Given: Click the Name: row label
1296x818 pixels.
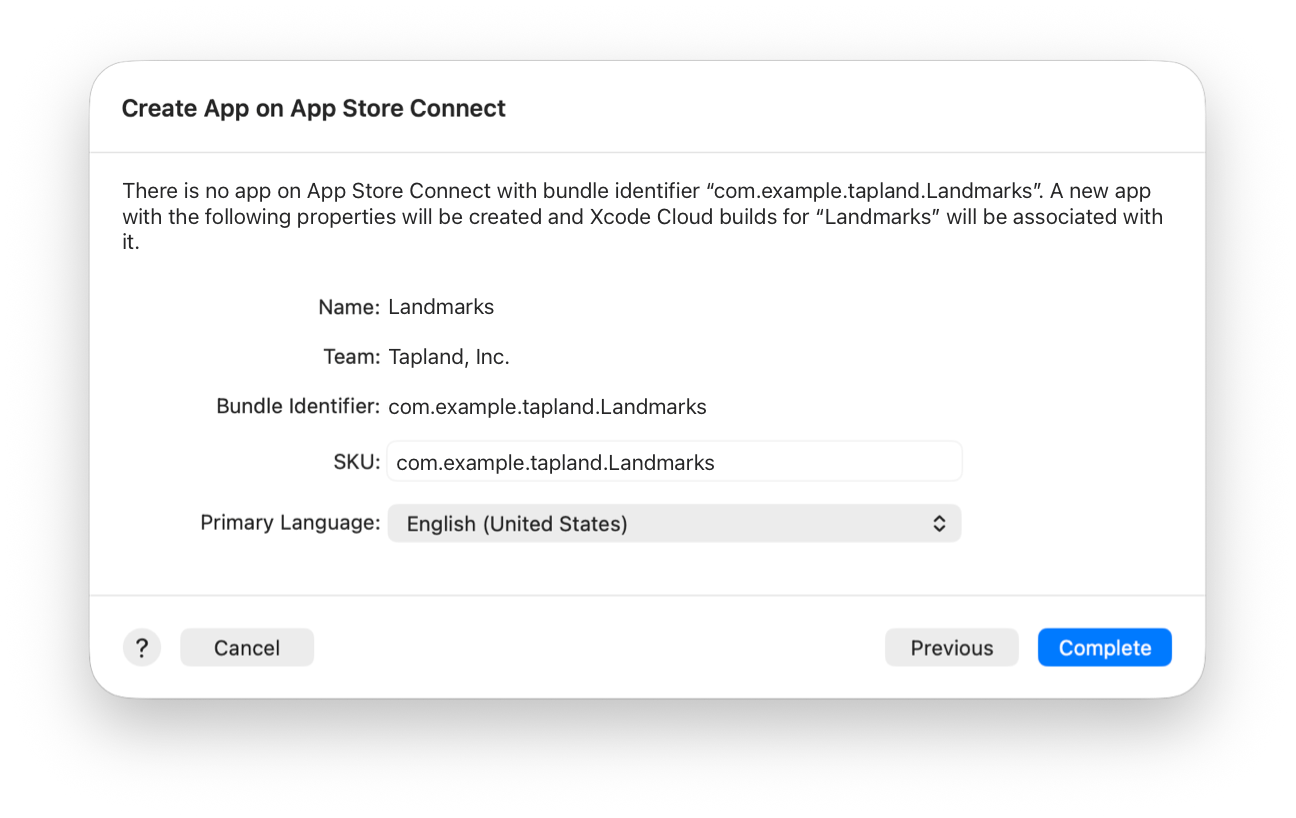Looking at the screenshot, I should (x=349, y=307).
